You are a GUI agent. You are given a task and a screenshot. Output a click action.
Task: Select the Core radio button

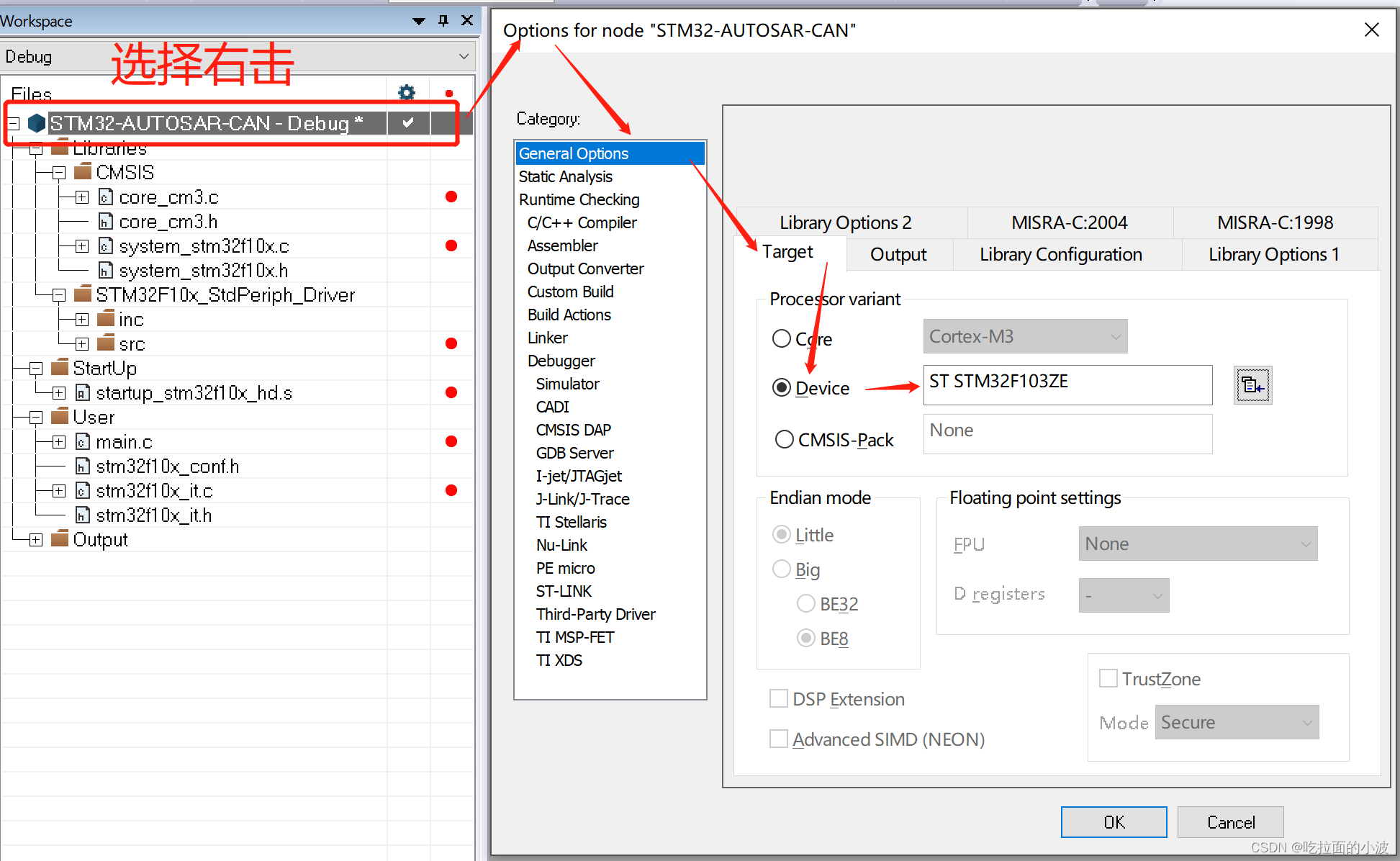[x=782, y=338]
